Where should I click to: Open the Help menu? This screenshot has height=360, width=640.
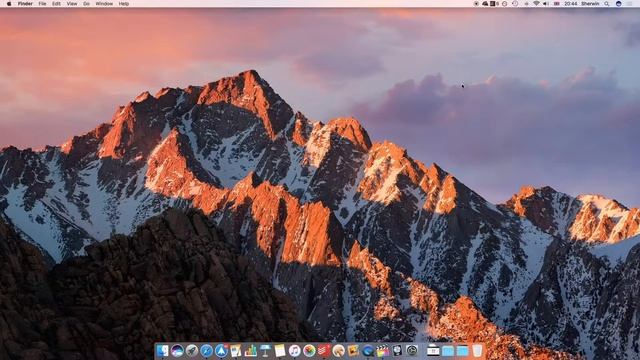tap(124, 4)
